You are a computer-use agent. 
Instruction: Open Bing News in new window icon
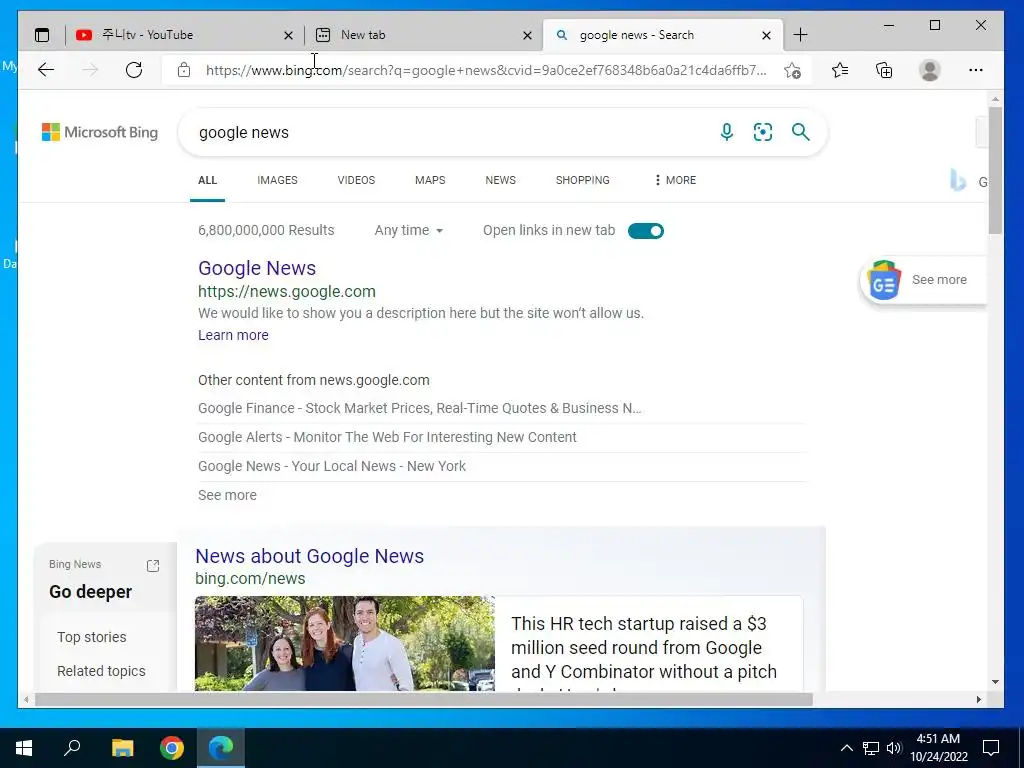point(153,566)
